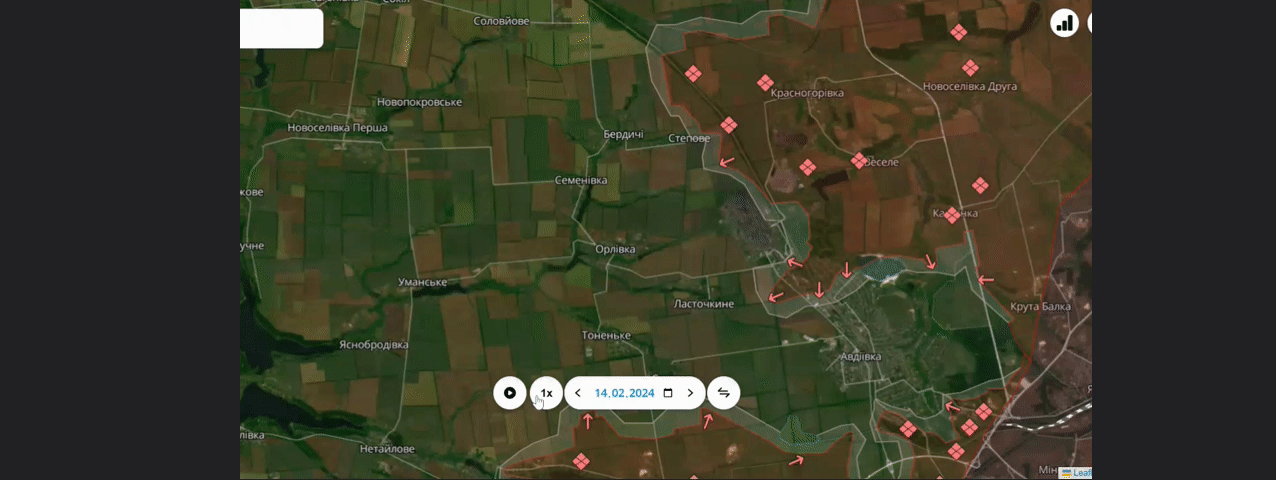Click the attack arrow below Степове
Image resolution: width=1276 pixels, height=480 pixels.
tap(727, 161)
